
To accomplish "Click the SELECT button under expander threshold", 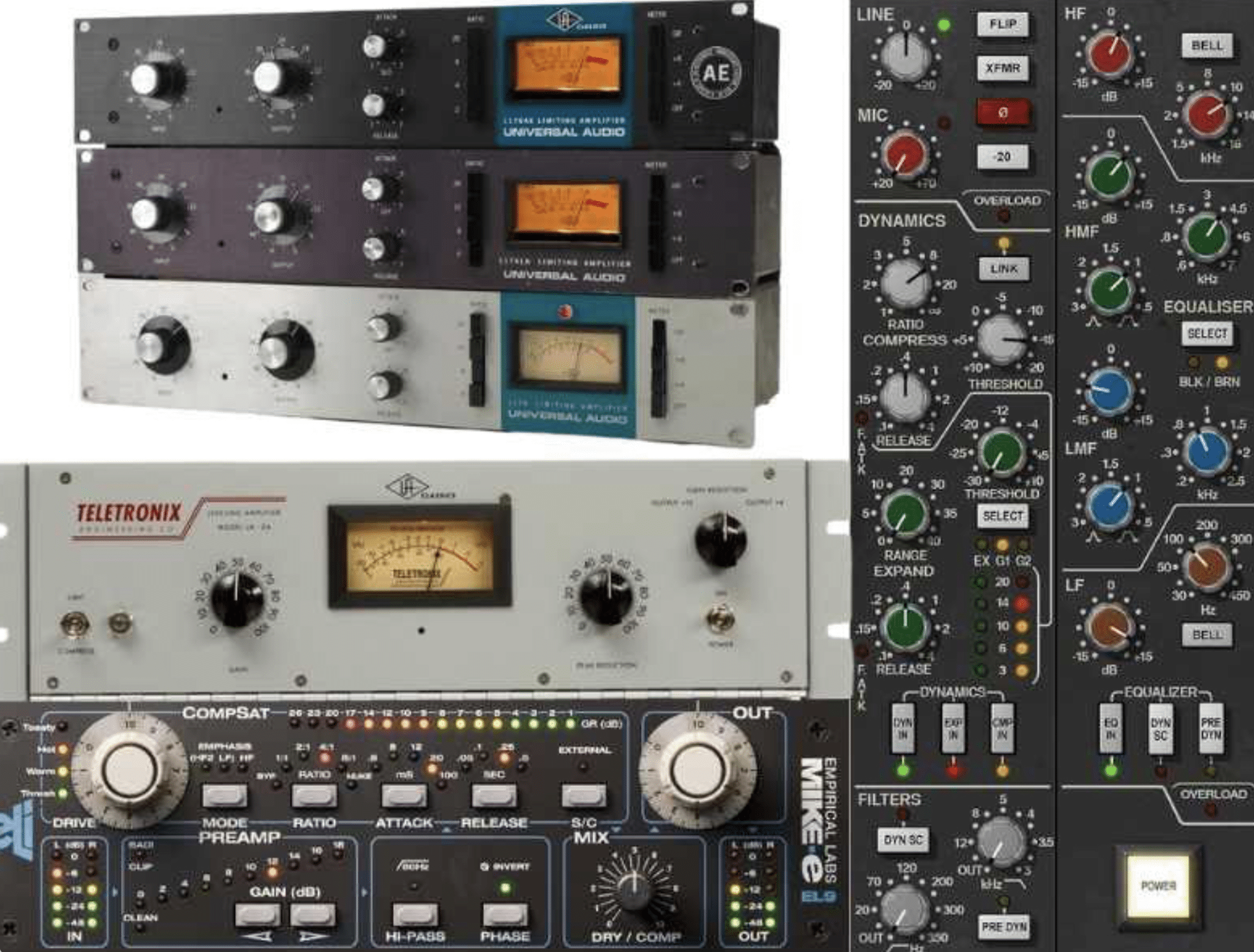I will tap(1002, 516).
